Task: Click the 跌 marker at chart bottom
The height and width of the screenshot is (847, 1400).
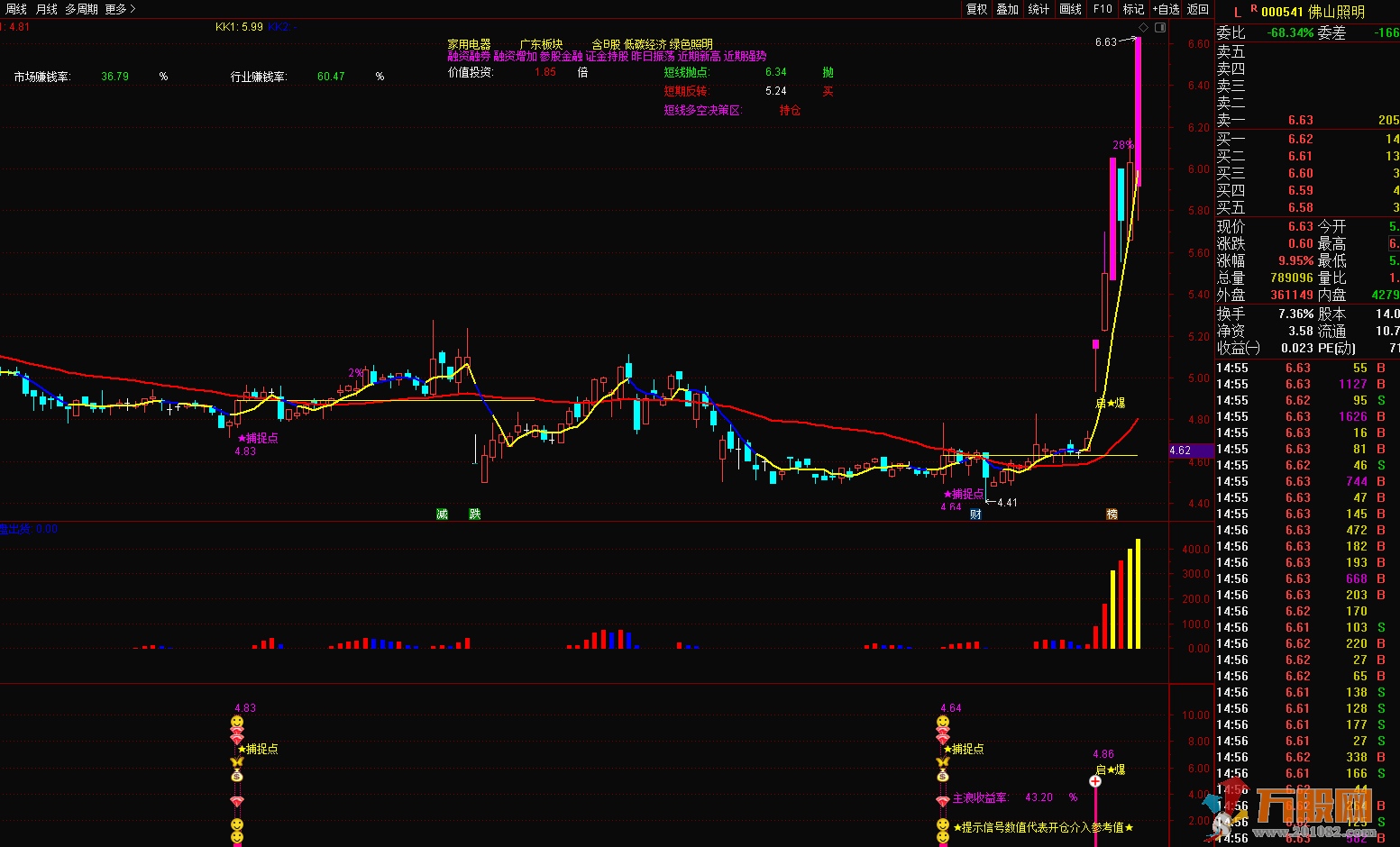Action: tap(475, 514)
